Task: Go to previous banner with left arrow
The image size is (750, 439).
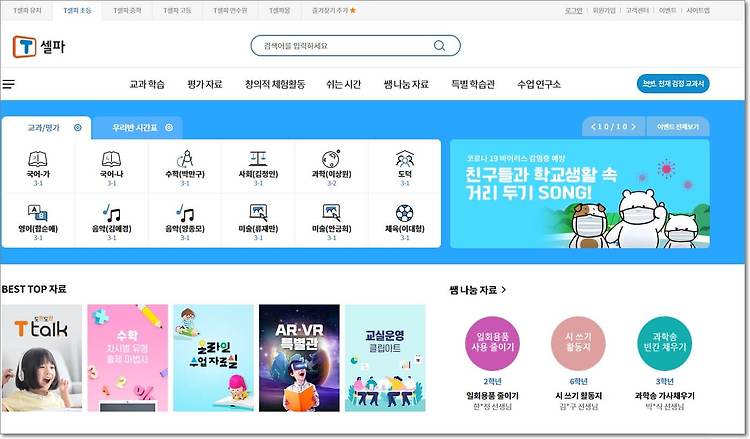Action: pos(594,127)
